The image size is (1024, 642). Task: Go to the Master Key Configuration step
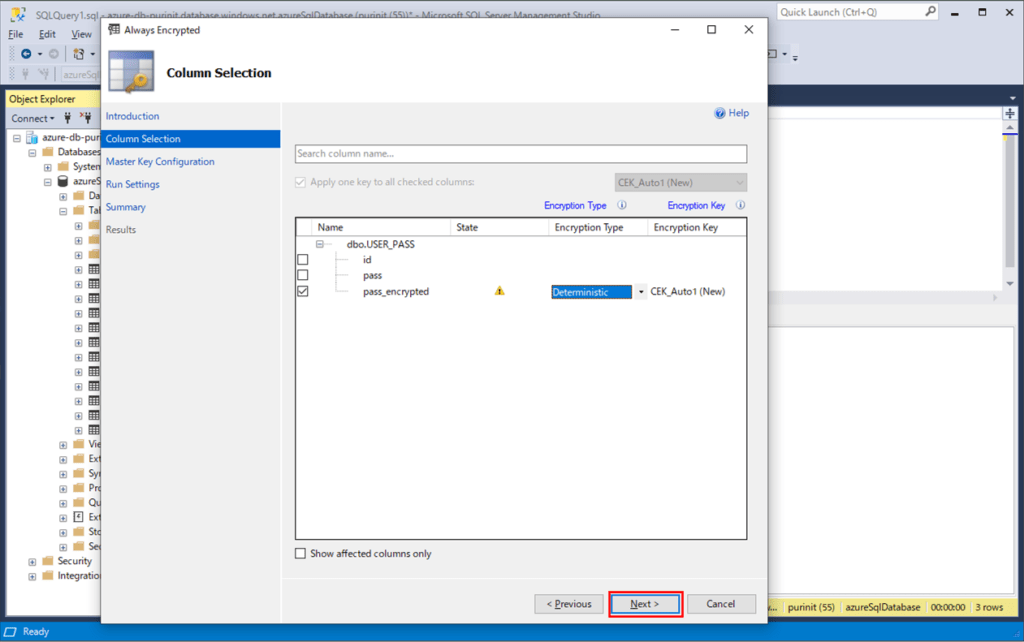click(x=160, y=161)
